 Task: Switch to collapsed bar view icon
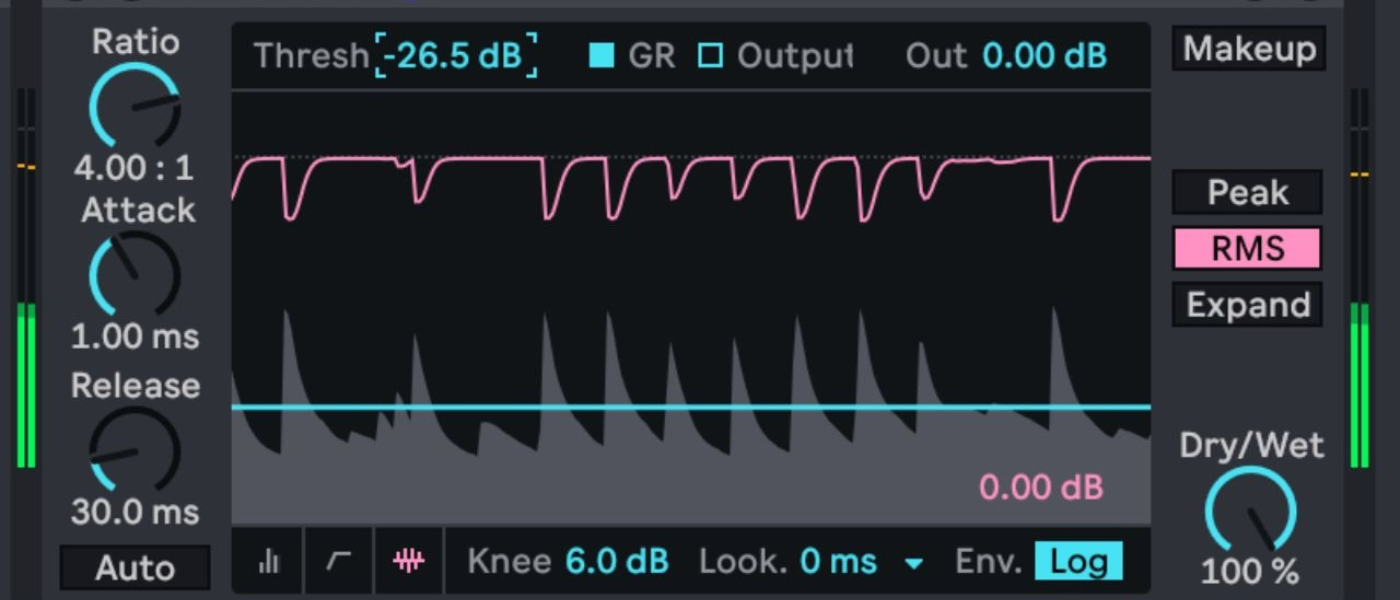pos(268,562)
